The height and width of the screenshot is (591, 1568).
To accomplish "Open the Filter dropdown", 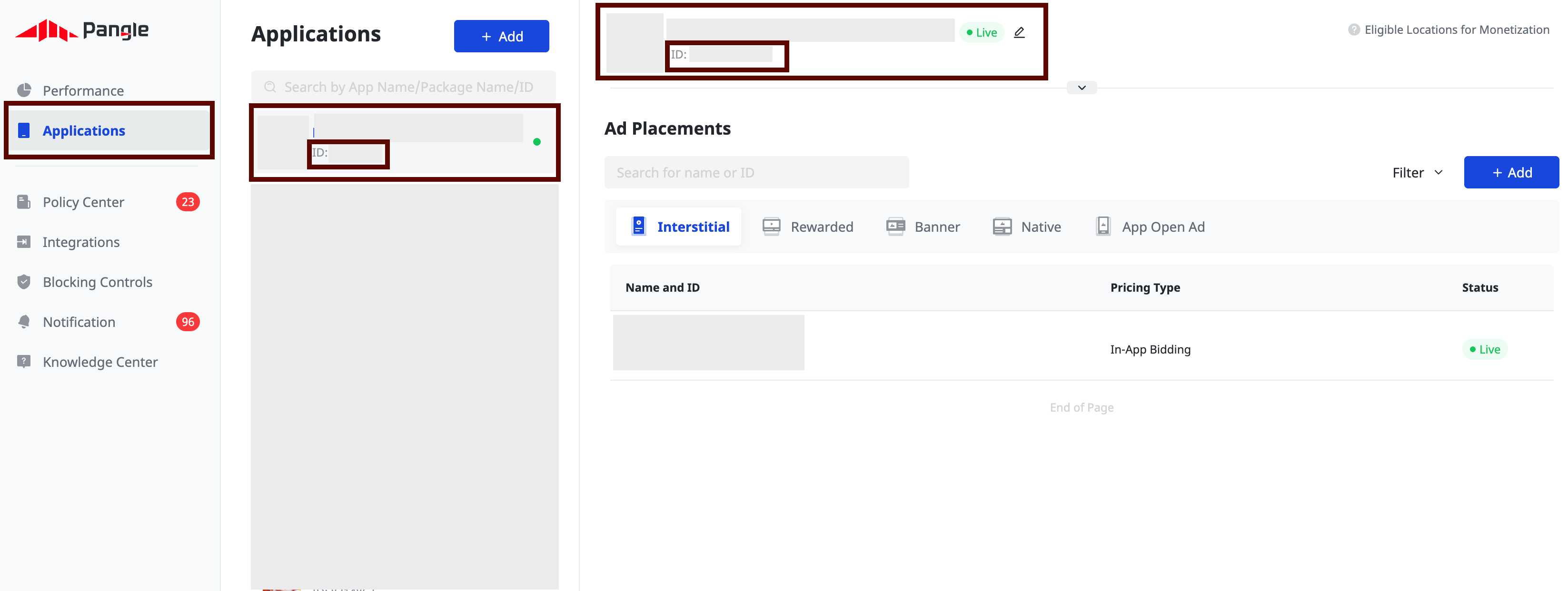I will pos(1418,173).
